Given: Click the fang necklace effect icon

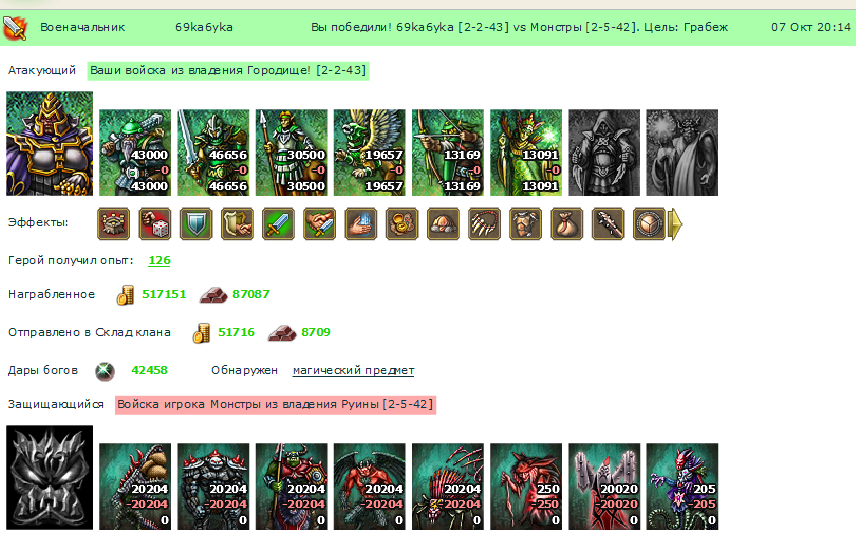Looking at the screenshot, I should (484, 224).
